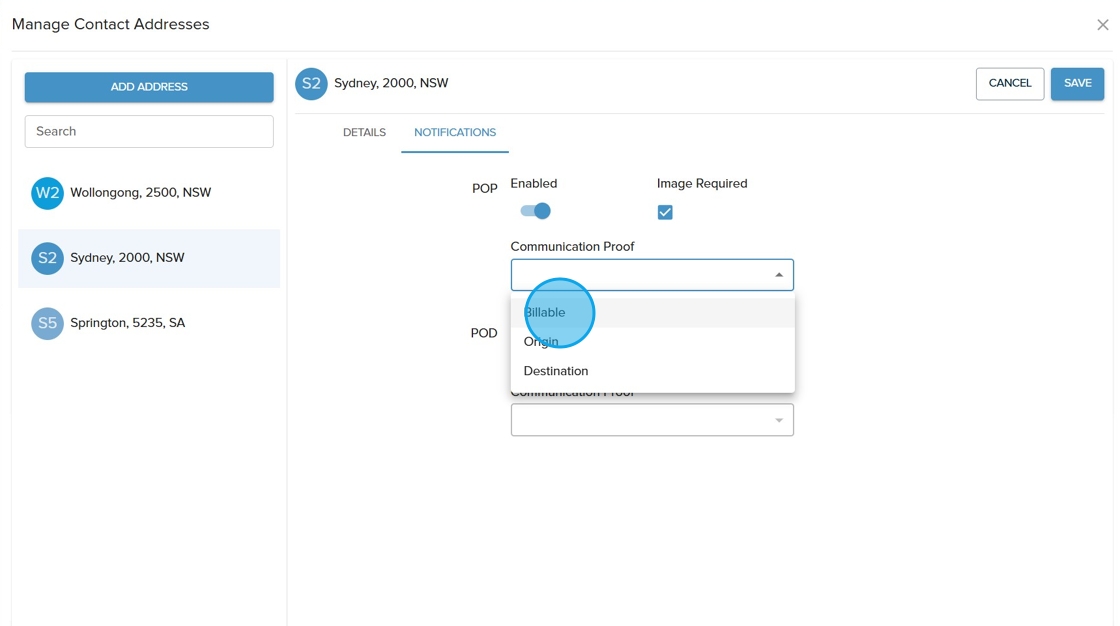
Task: Close the Manage Contact Addresses dialog
Action: coord(1102,25)
